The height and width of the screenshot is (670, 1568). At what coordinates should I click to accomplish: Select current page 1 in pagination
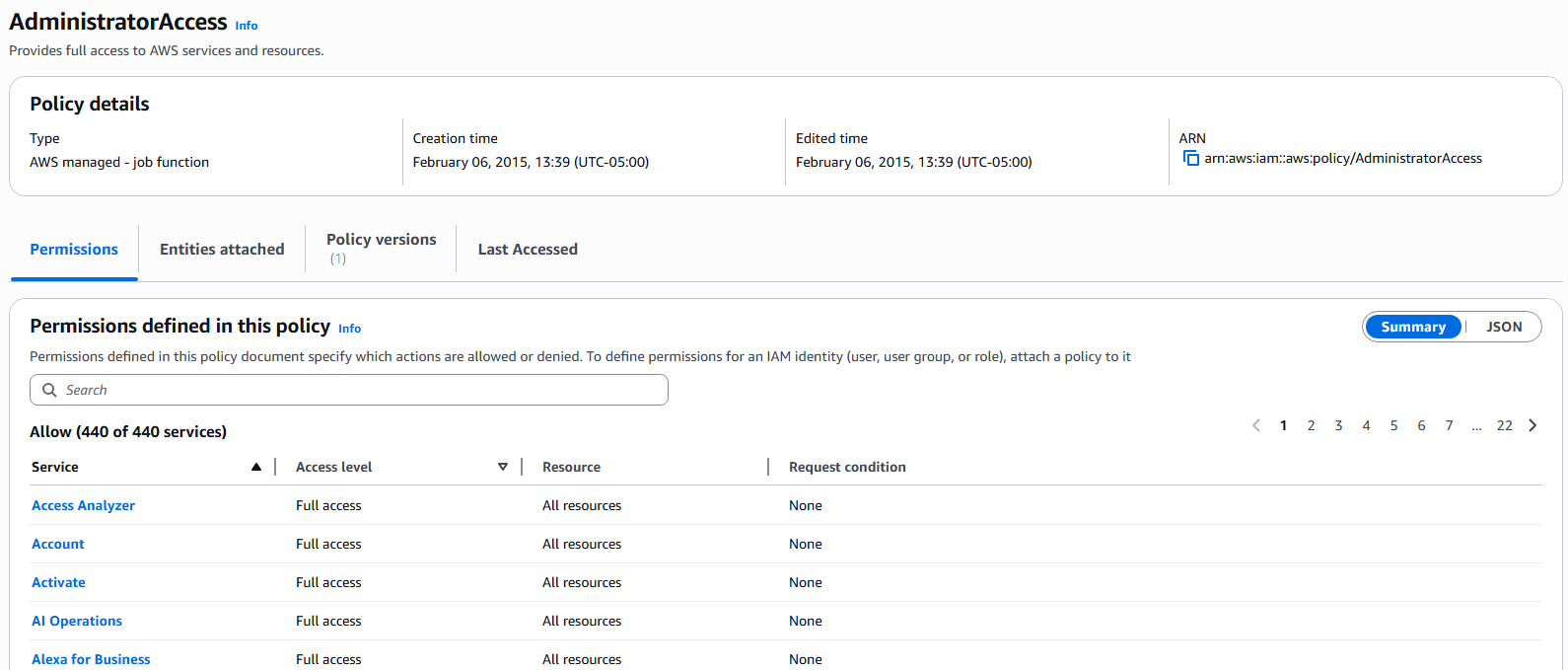click(x=1283, y=425)
